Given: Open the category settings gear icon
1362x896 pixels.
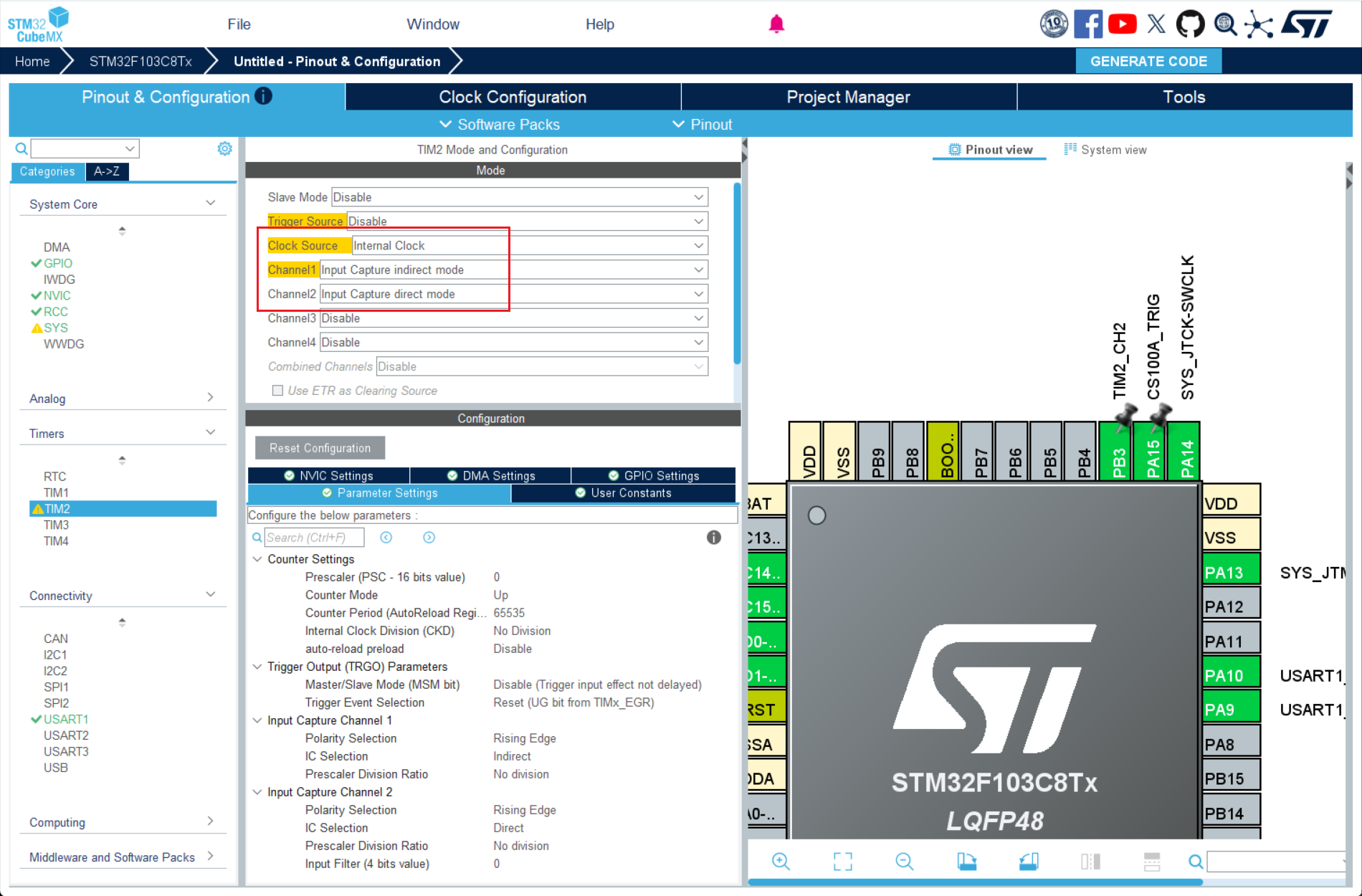Looking at the screenshot, I should pyautogui.click(x=224, y=148).
